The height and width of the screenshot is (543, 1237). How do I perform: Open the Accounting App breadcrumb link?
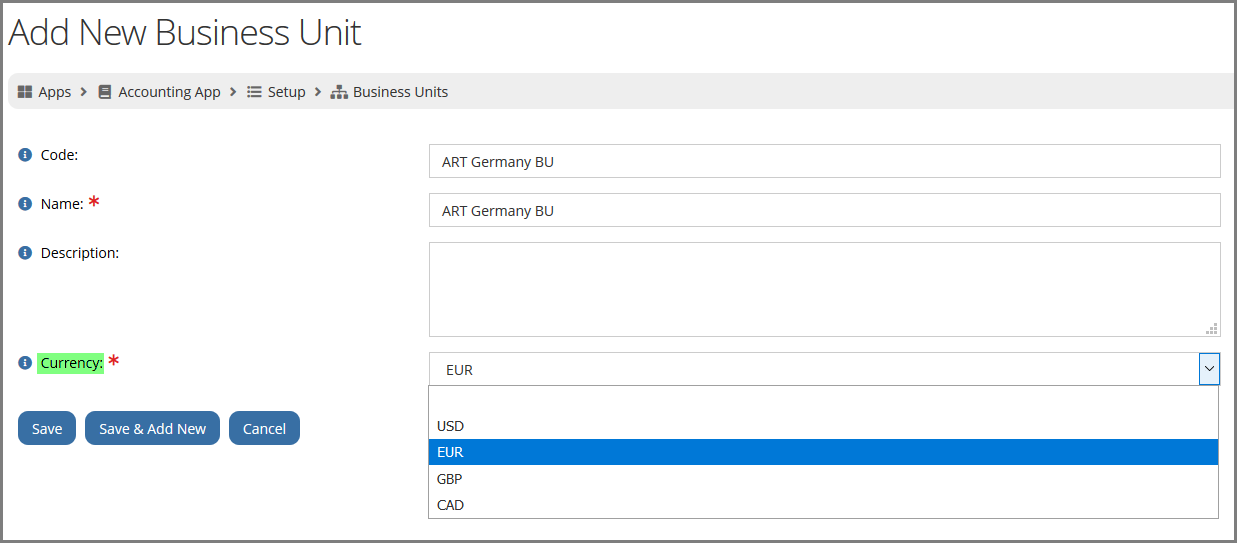[169, 92]
